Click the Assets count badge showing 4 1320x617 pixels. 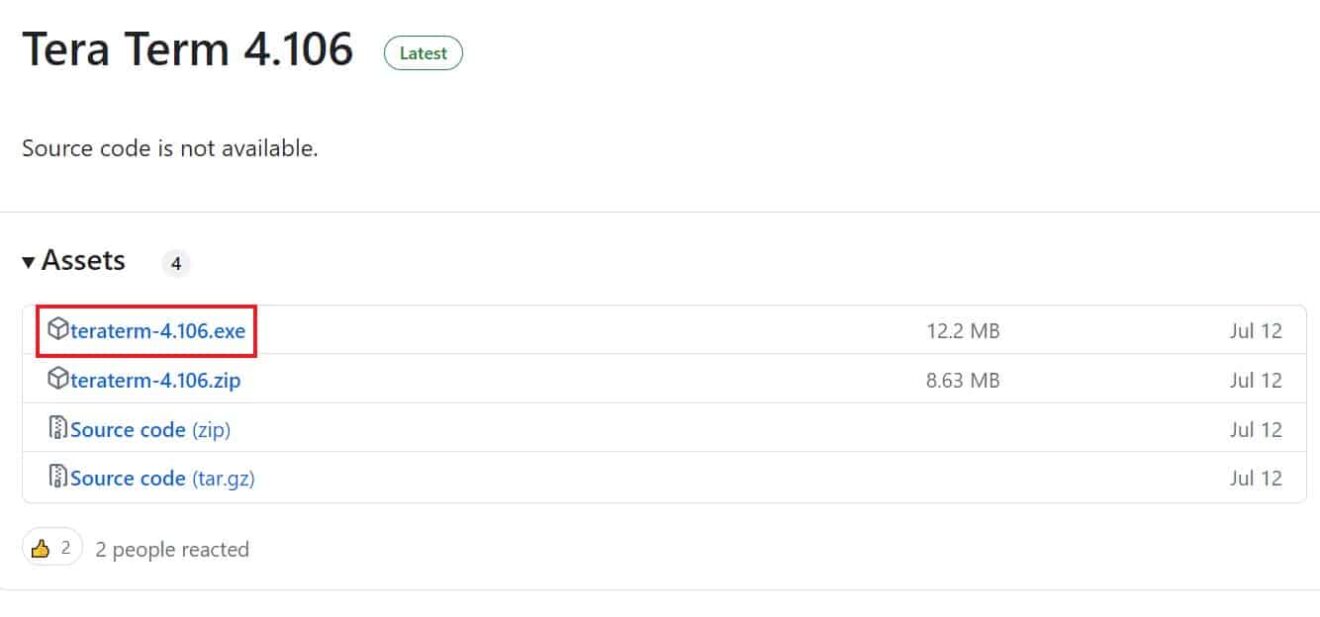tap(176, 264)
